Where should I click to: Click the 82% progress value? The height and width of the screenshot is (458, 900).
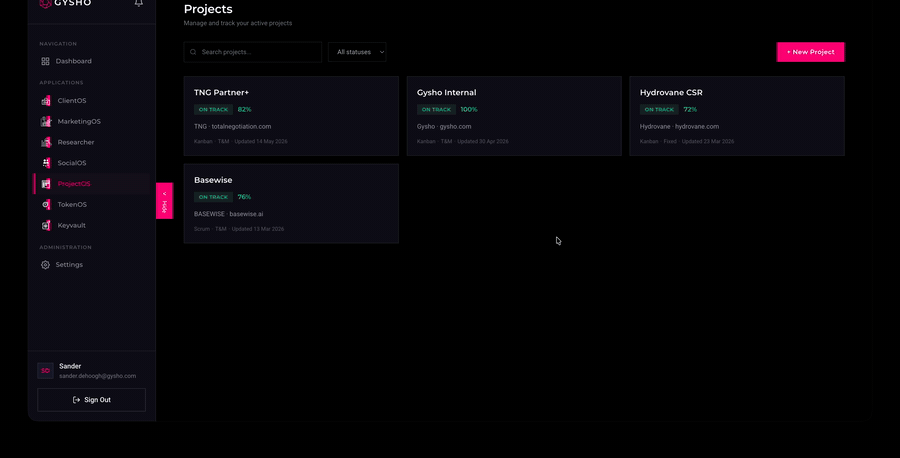pos(245,109)
